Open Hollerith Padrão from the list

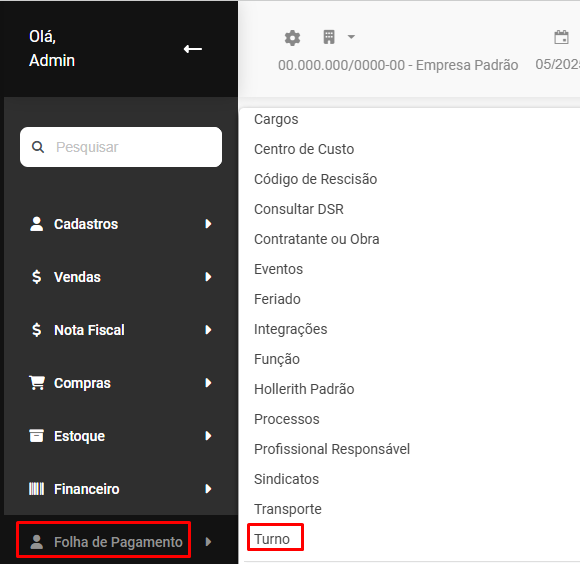tap(304, 389)
